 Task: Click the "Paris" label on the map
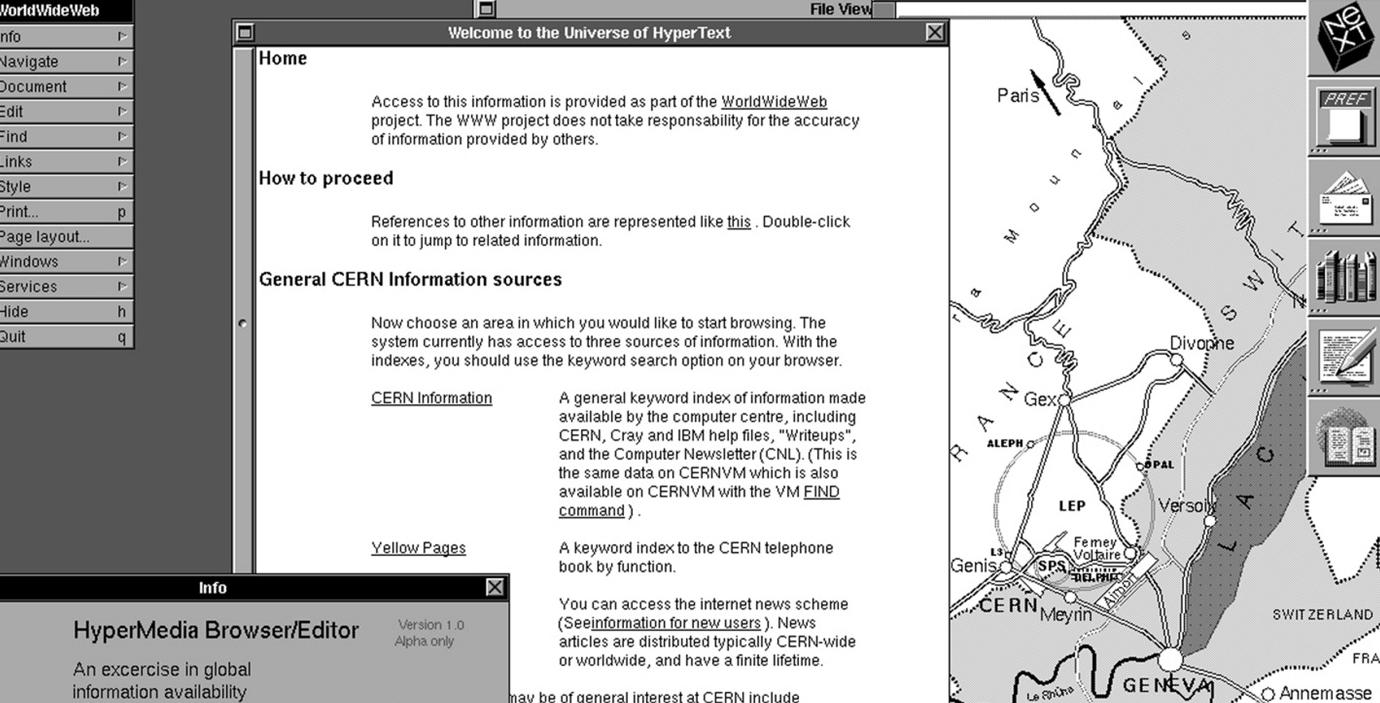1018,95
